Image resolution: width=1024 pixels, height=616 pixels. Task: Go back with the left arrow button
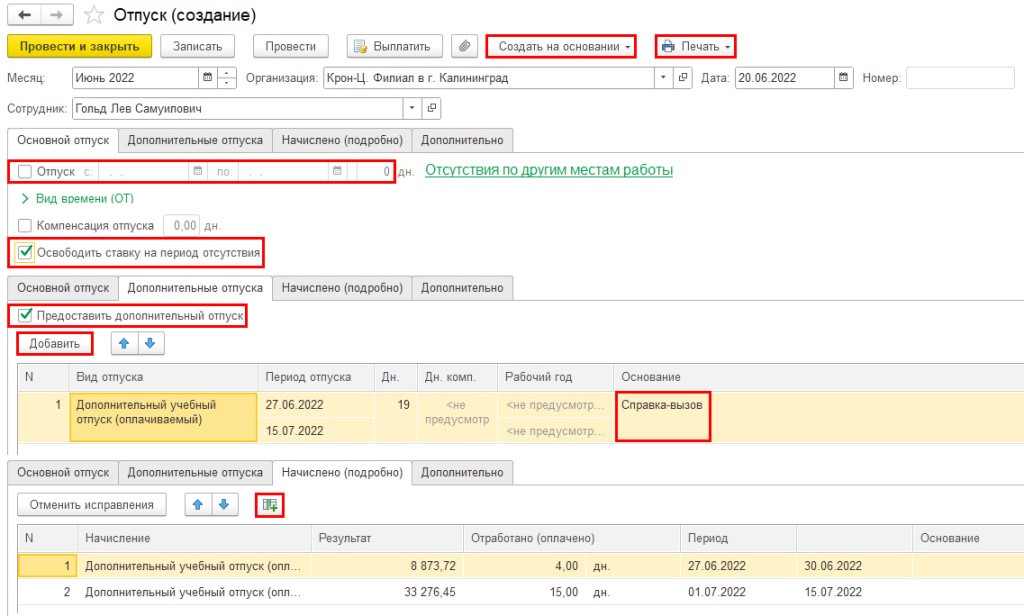point(24,14)
